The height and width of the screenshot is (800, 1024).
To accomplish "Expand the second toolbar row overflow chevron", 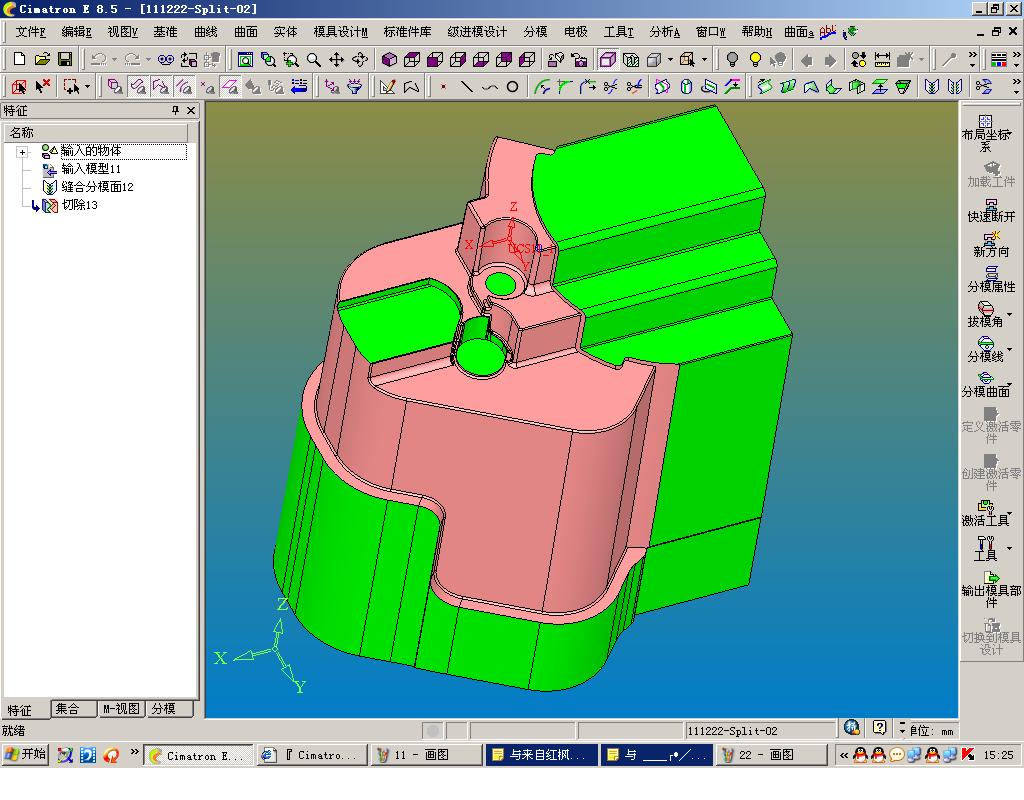I will coord(1016,83).
